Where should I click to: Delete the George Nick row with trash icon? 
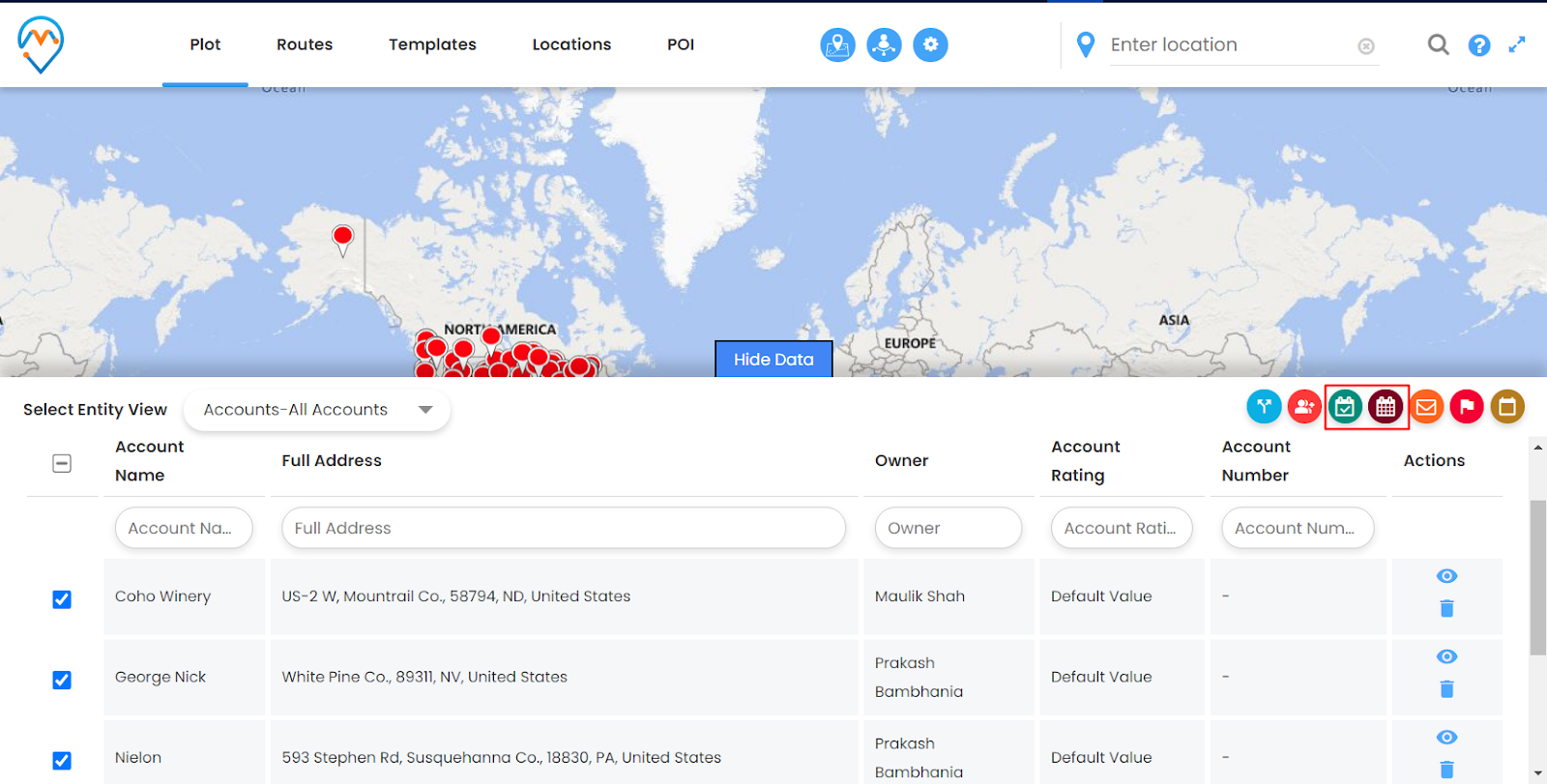click(x=1446, y=689)
